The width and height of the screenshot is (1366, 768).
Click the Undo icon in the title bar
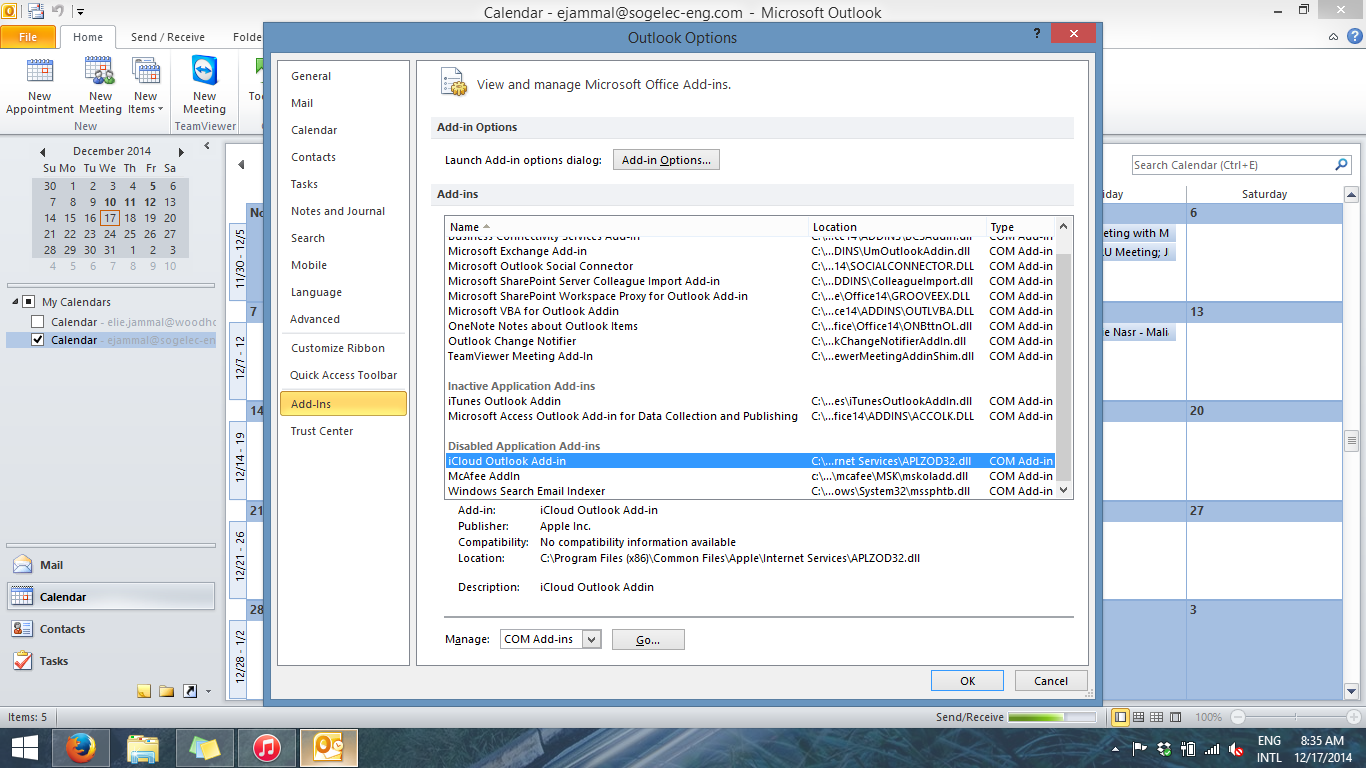58,13
